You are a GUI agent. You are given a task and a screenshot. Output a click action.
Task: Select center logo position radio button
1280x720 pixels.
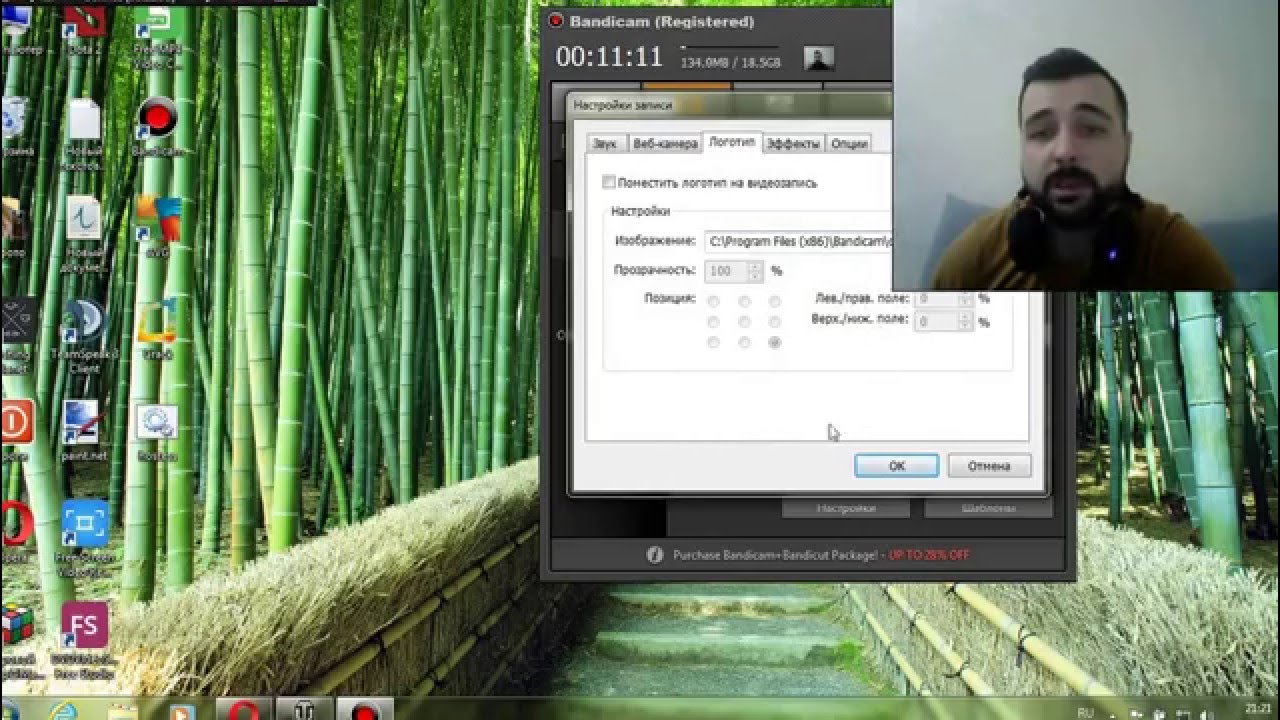pos(744,322)
